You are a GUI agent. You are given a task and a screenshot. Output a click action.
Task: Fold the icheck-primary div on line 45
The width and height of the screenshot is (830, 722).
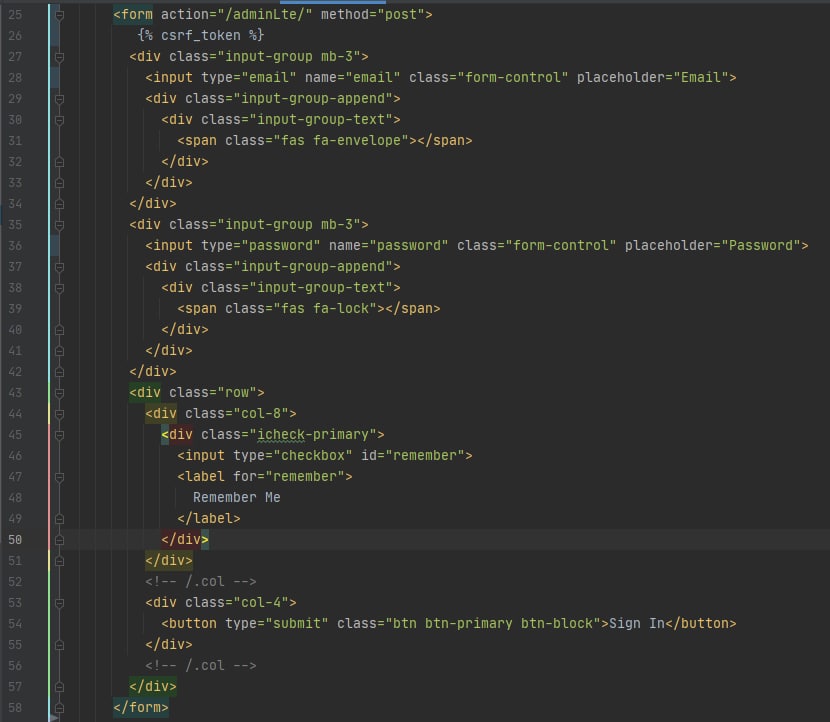tap(59, 435)
